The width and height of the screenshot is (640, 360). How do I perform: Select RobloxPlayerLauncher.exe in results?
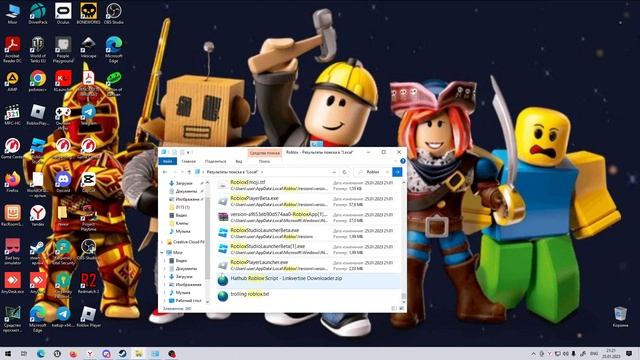(310, 265)
